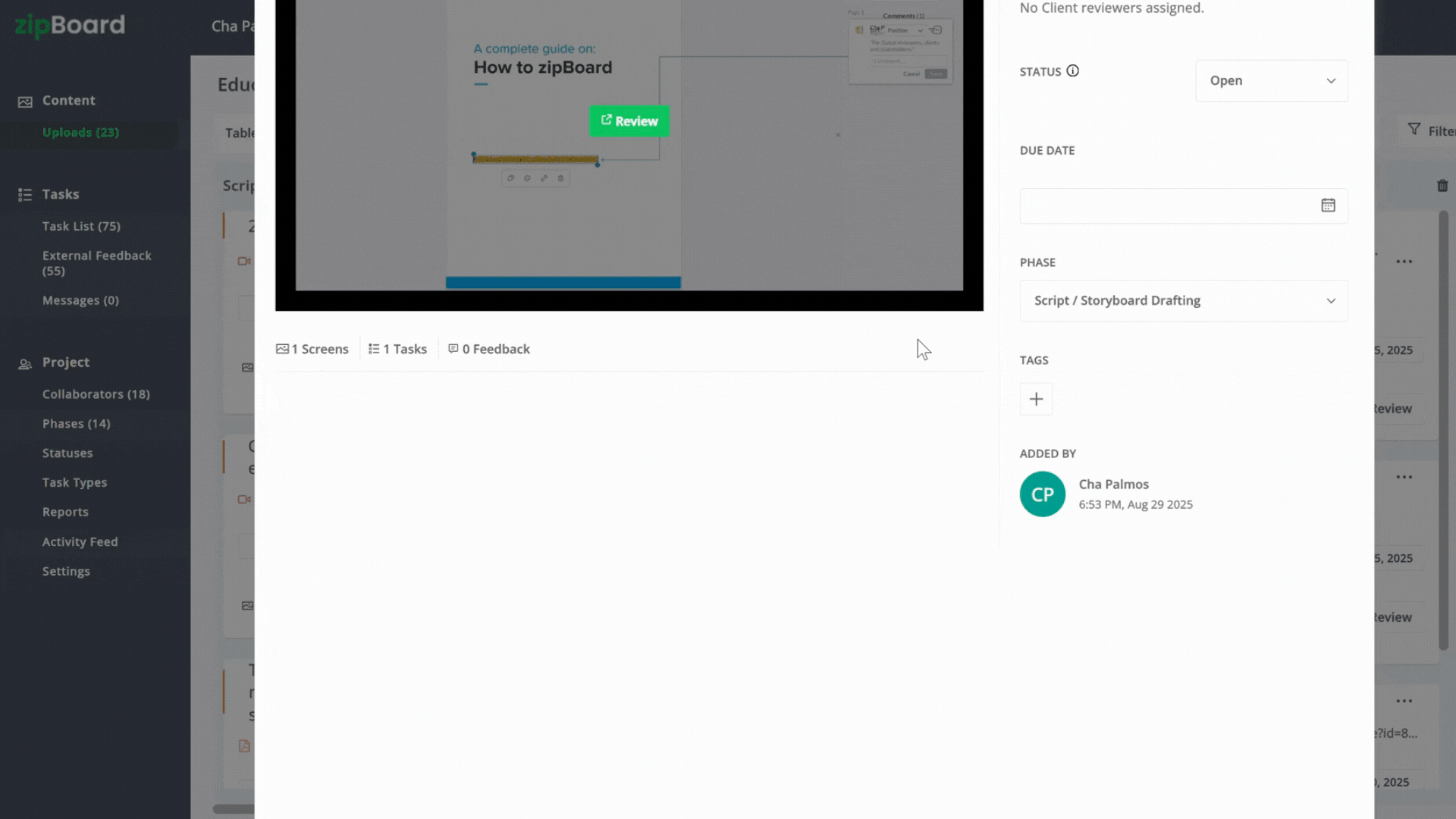Switch to the 1 Tasks tab

click(x=398, y=349)
